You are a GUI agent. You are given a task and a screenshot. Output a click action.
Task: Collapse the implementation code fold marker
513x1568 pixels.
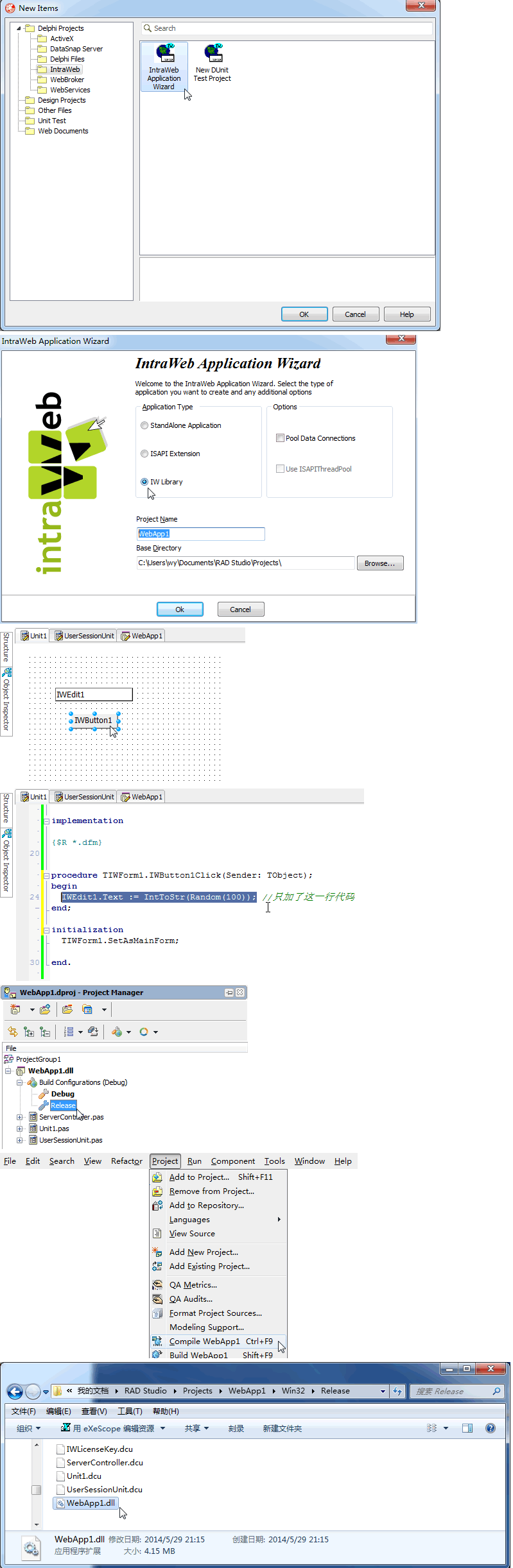(x=46, y=821)
